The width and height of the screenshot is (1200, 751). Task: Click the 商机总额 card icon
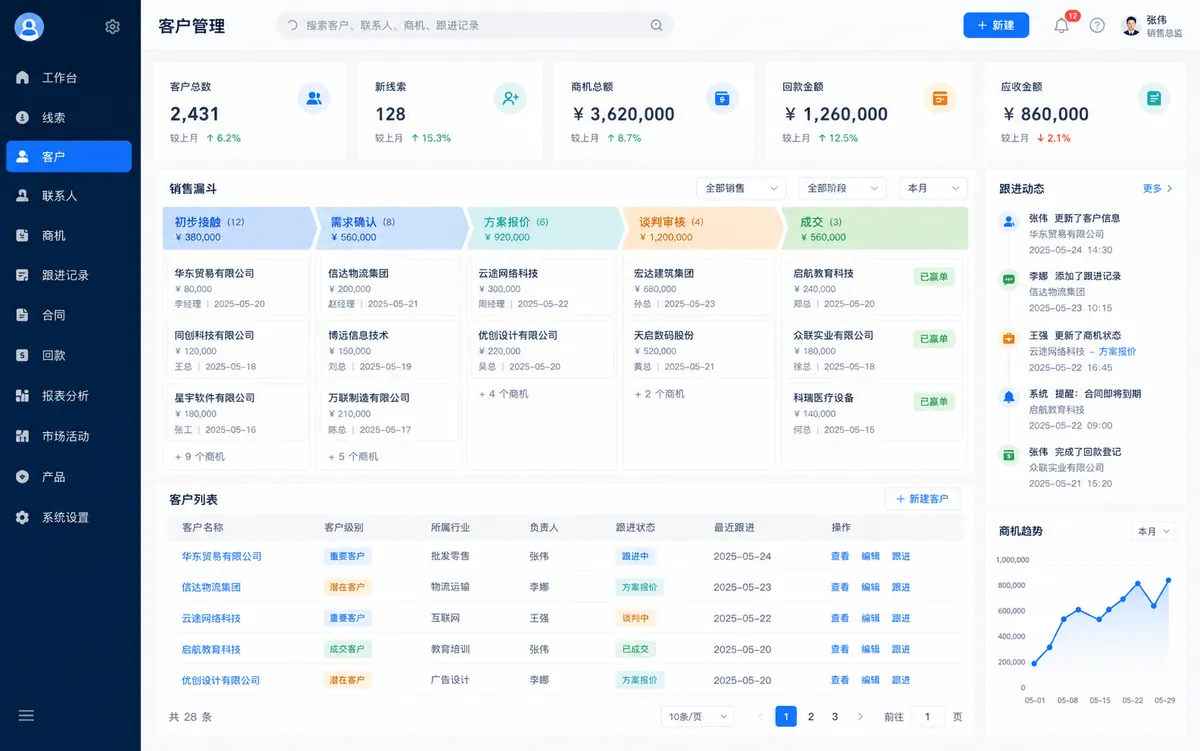[721, 98]
